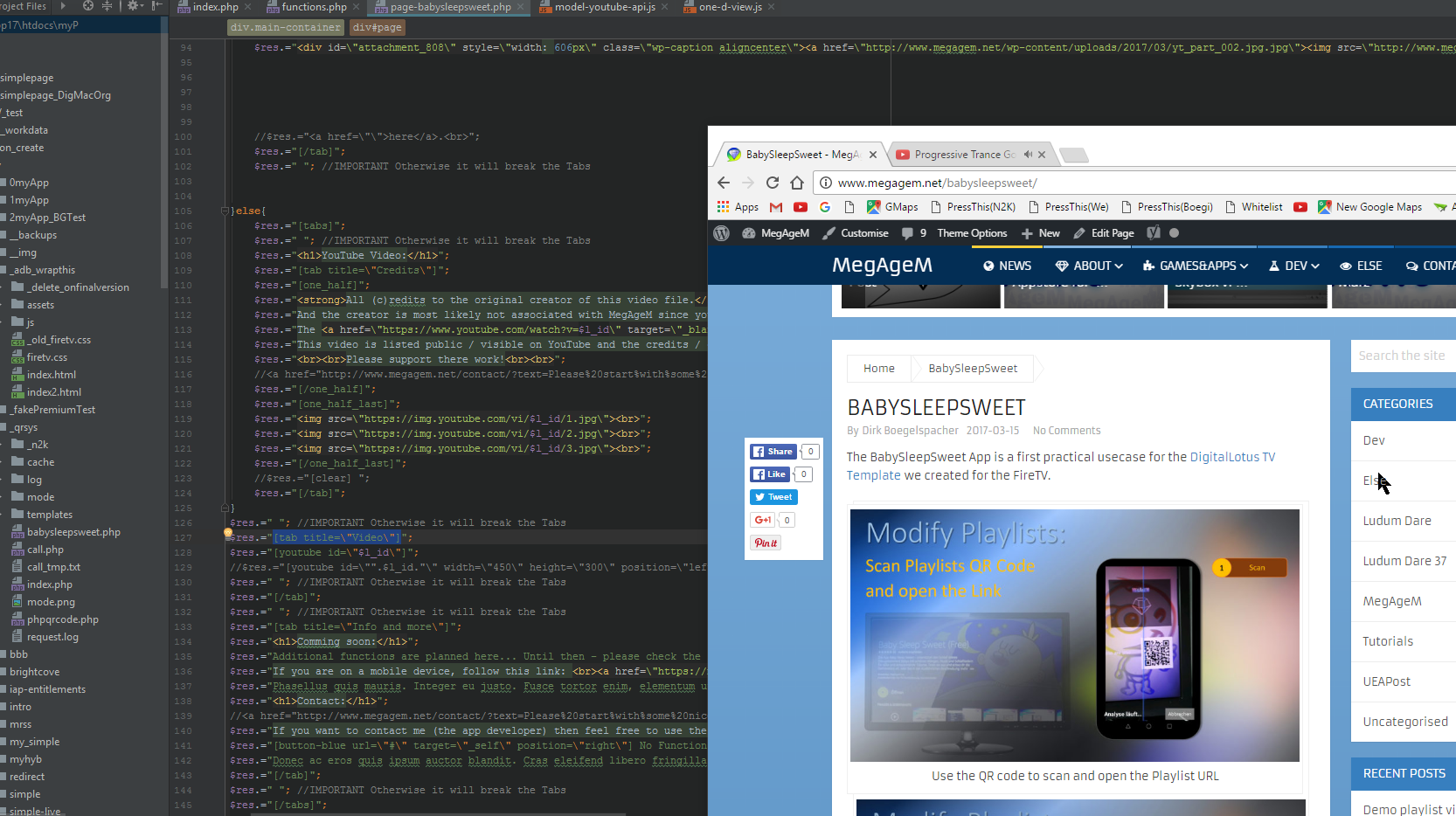This screenshot has width=1456, height=816.
Task: Click Customise in the WordPress admin bar
Action: pos(856,233)
